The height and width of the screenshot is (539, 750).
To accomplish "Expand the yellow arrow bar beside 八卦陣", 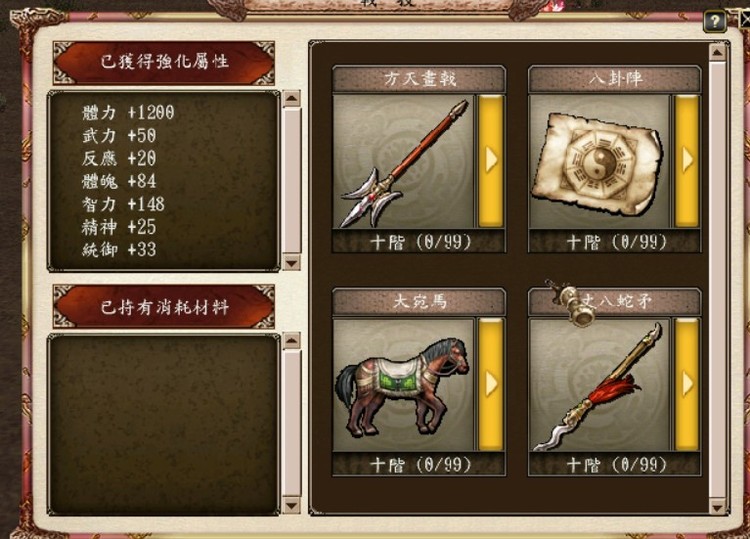I will (x=687, y=161).
